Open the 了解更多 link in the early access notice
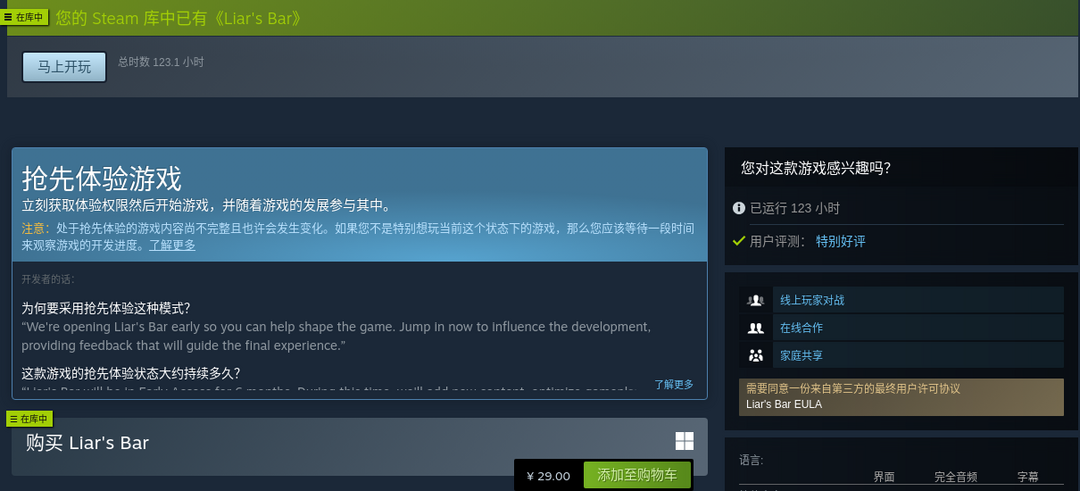Screen dimensions: 1080x491 point(172,245)
